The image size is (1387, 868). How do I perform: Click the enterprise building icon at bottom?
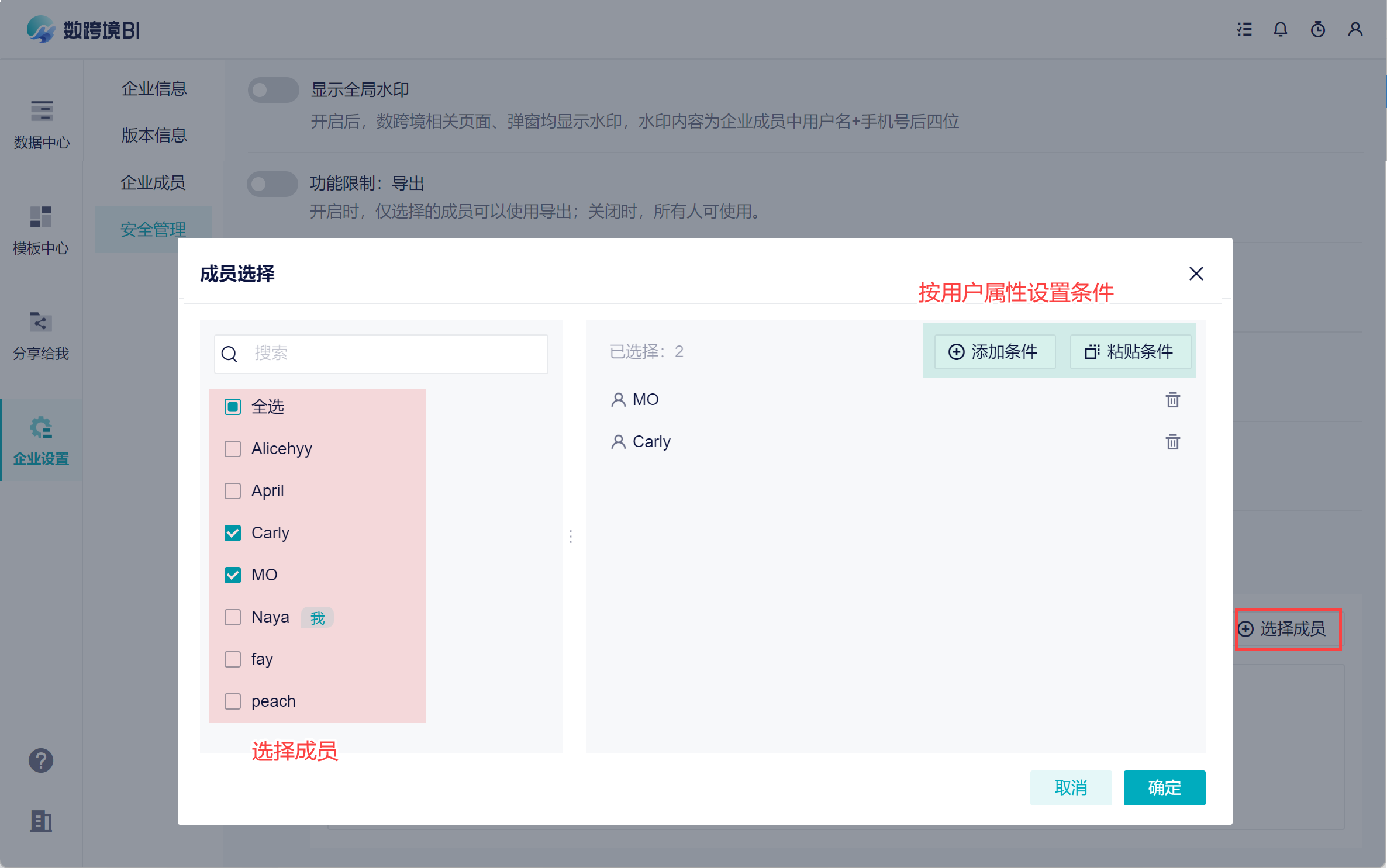[x=41, y=821]
